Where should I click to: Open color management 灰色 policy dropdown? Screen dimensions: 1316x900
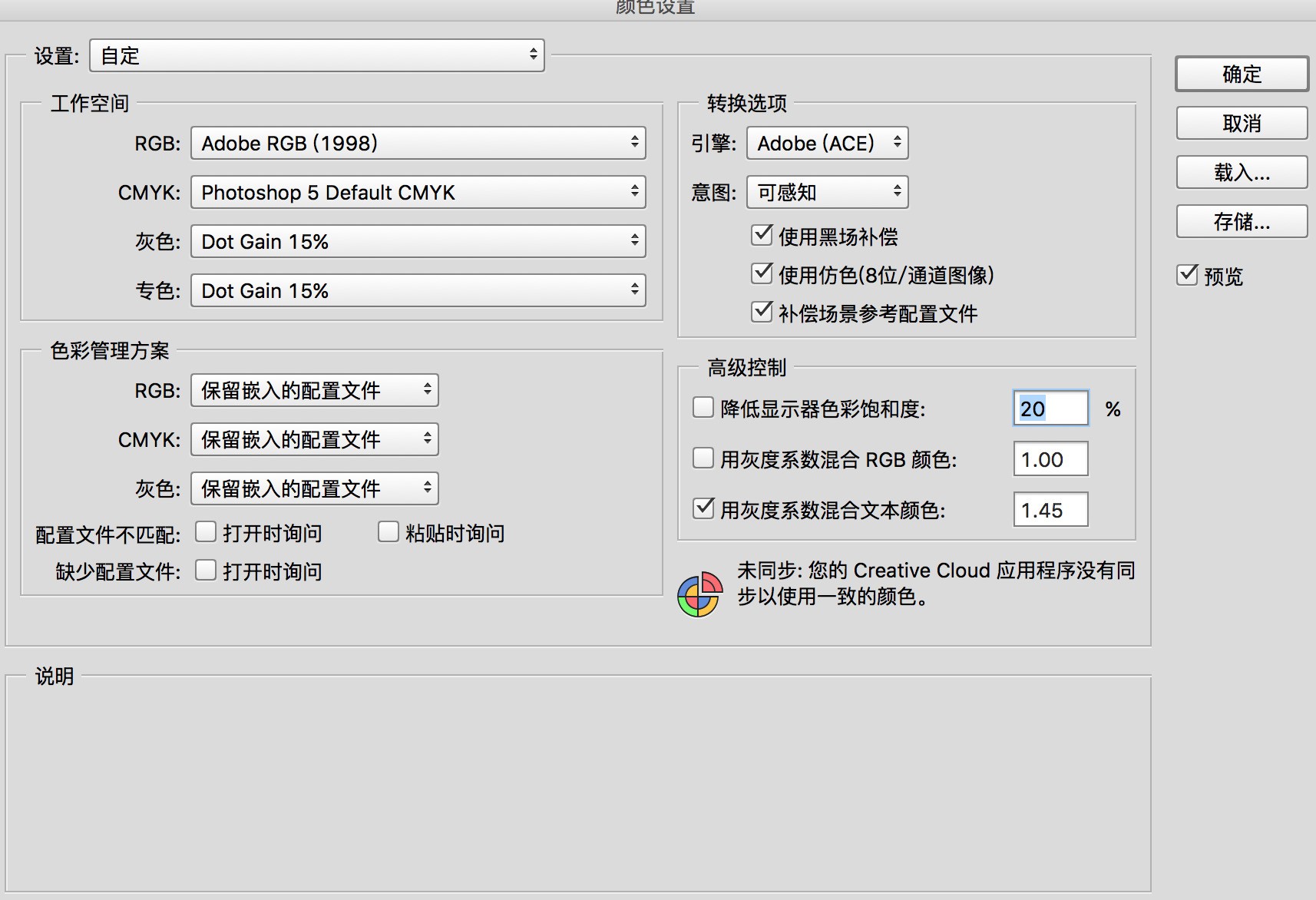315,488
